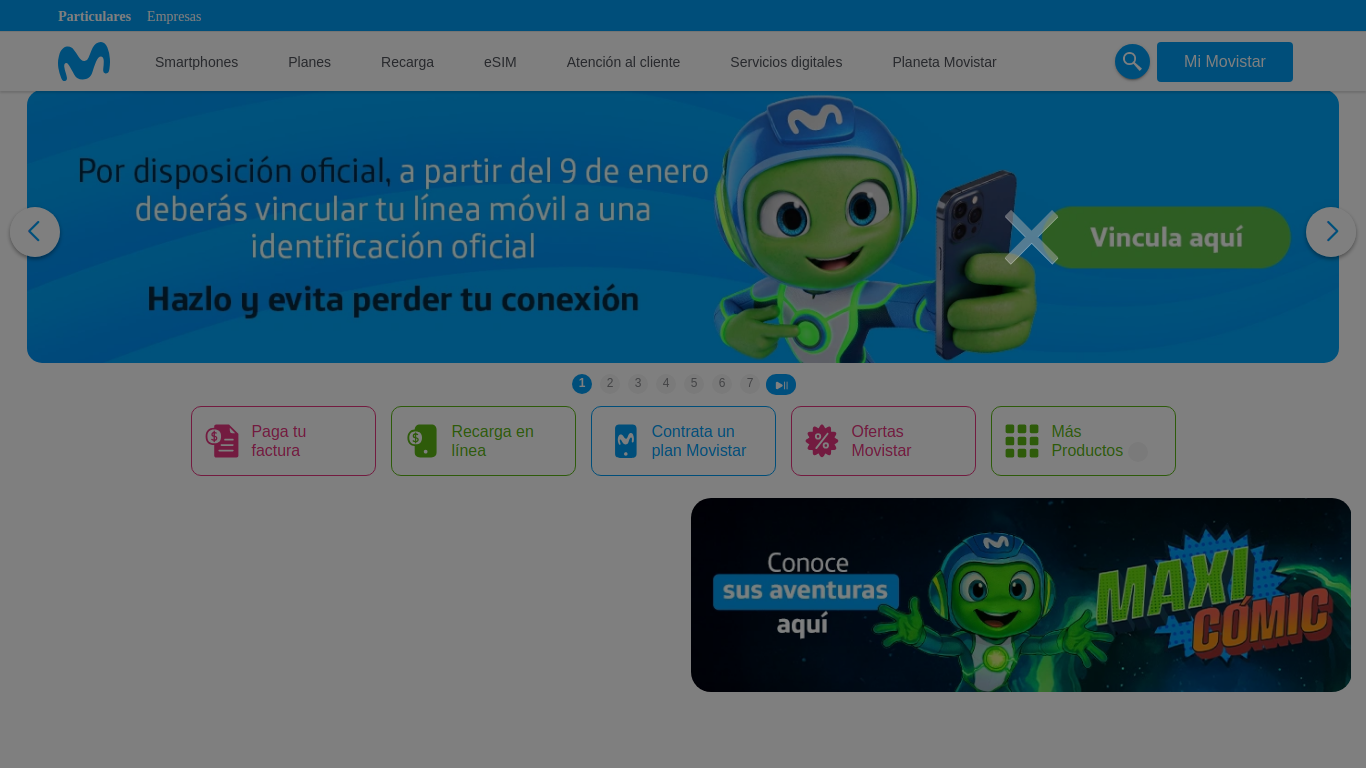Image resolution: width=1366 pixels, height=768 pixels.
Task: Click the Contrata un plan phone icon
Action: tap(626, 441)
